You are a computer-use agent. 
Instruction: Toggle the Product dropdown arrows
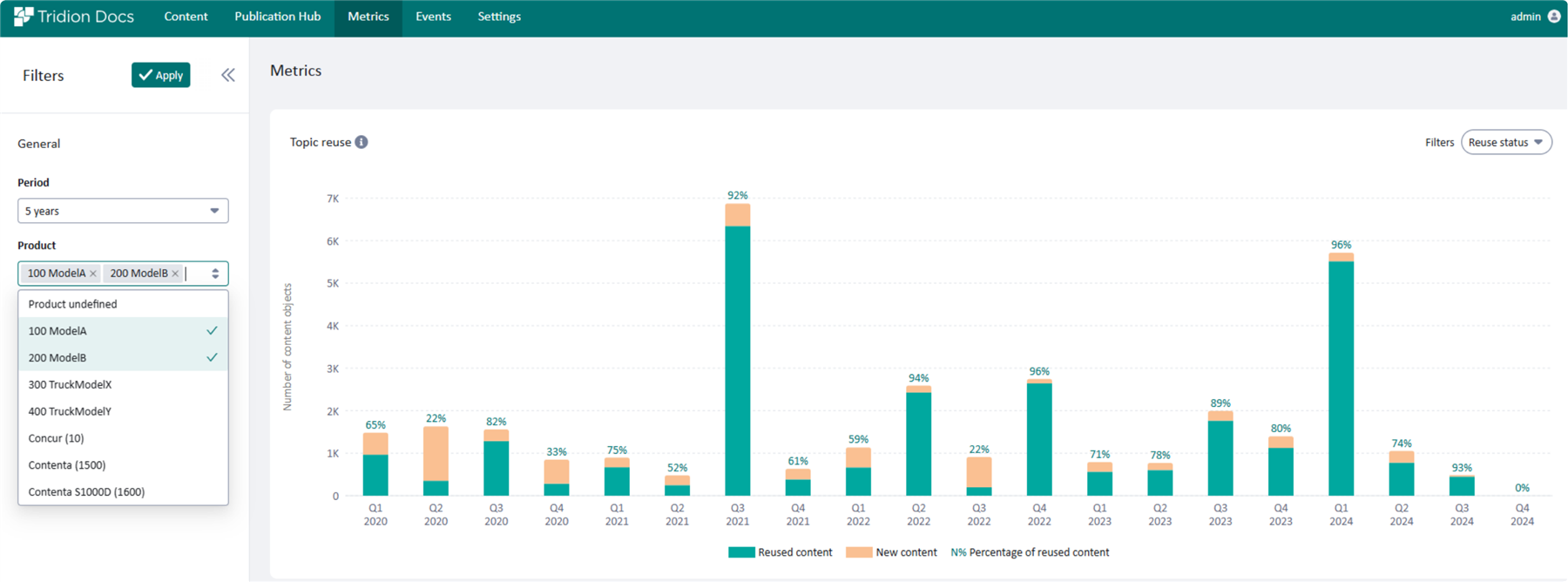point(215,274)
